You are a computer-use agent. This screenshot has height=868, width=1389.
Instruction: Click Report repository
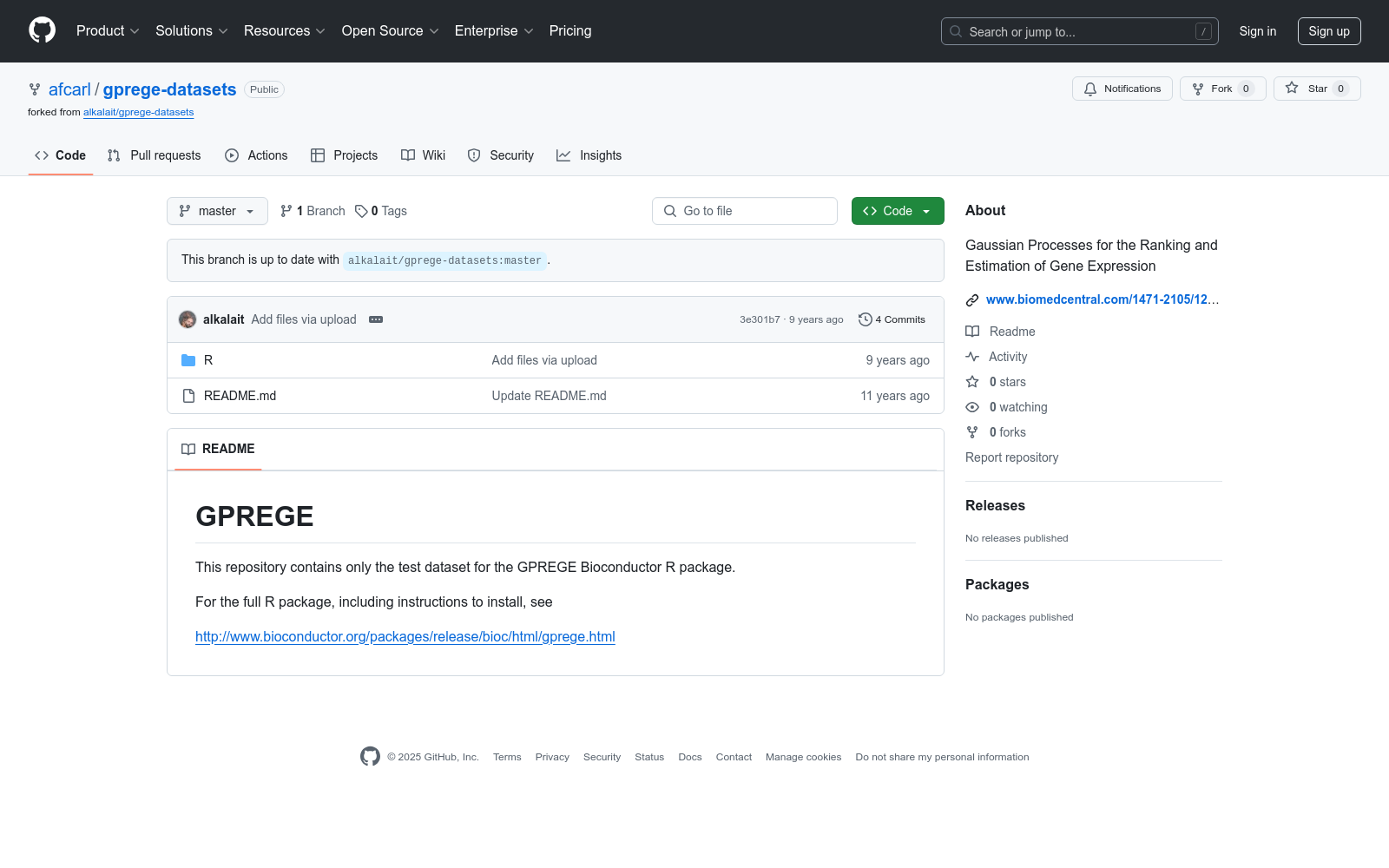point(1011,457)
